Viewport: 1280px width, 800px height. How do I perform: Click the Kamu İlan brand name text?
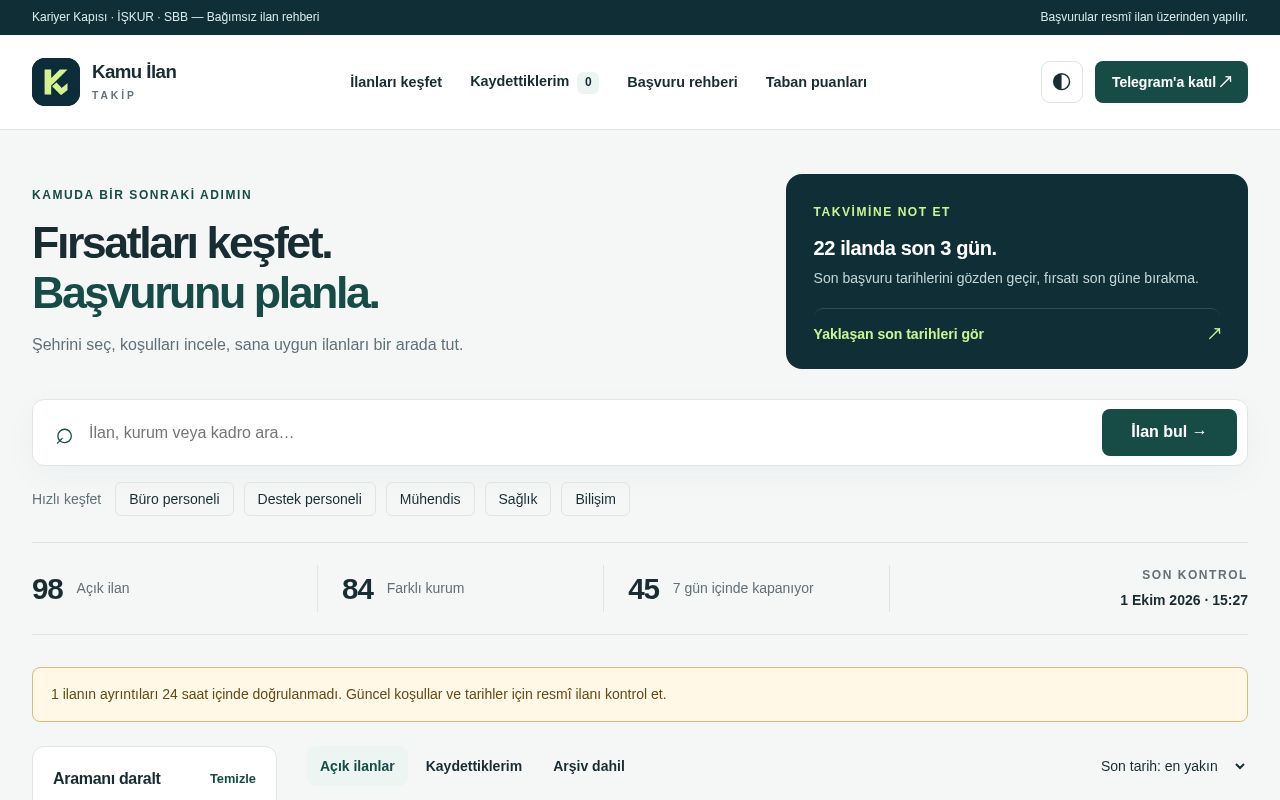(134, 72)
